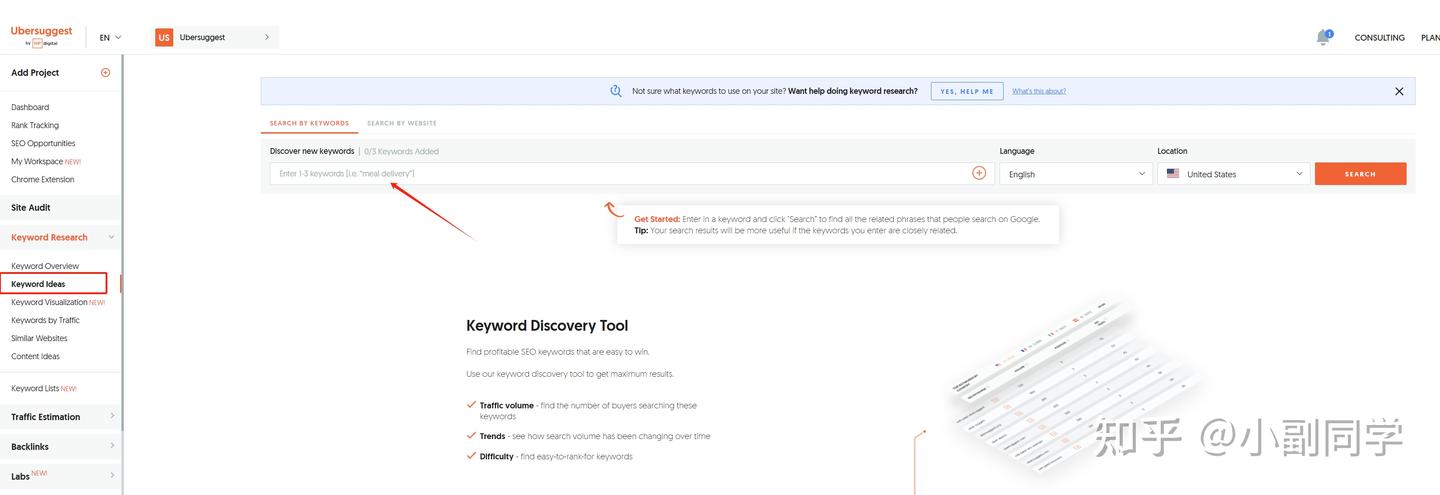Open the What's this about link

pyautogui.click(x=1039, y=91)
